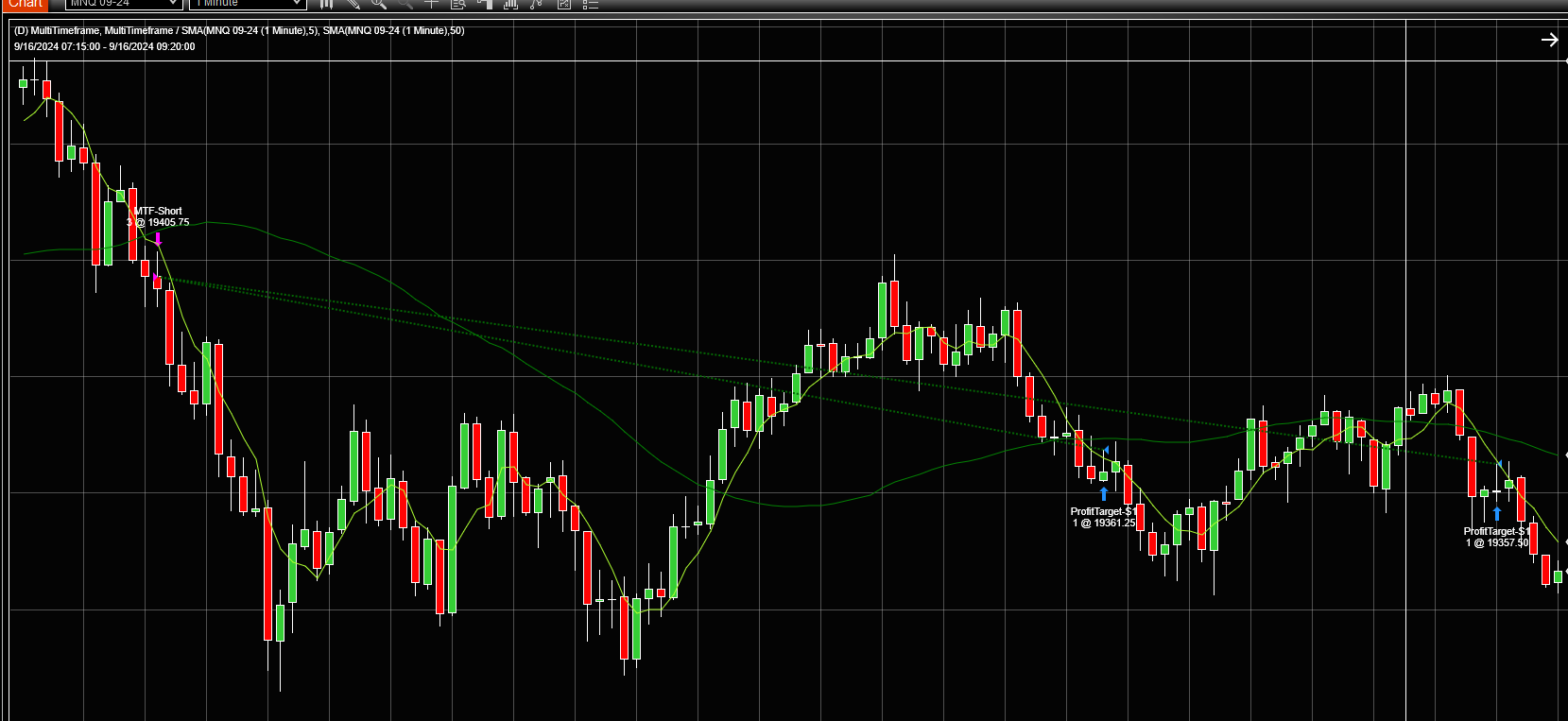Viewport: 1568px width, 721px height.
Task: Click the zoom in magnifier icon
Action: 379,4
